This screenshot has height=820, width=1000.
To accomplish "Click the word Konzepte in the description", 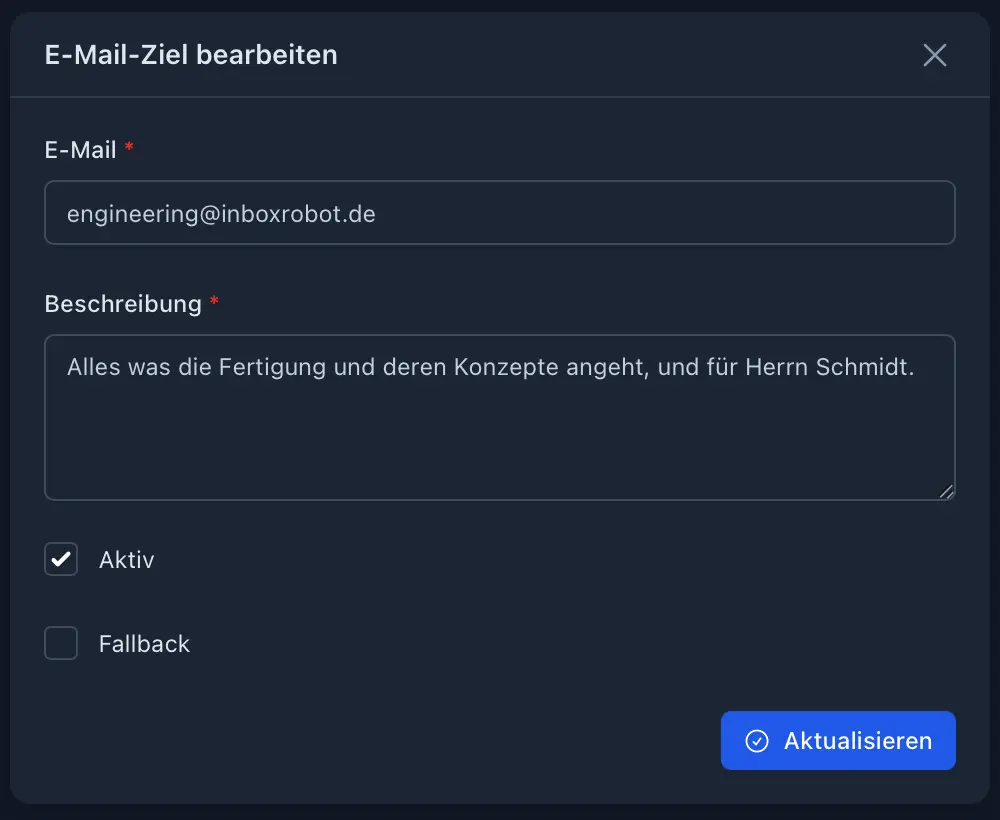I will tap(506, 367).
